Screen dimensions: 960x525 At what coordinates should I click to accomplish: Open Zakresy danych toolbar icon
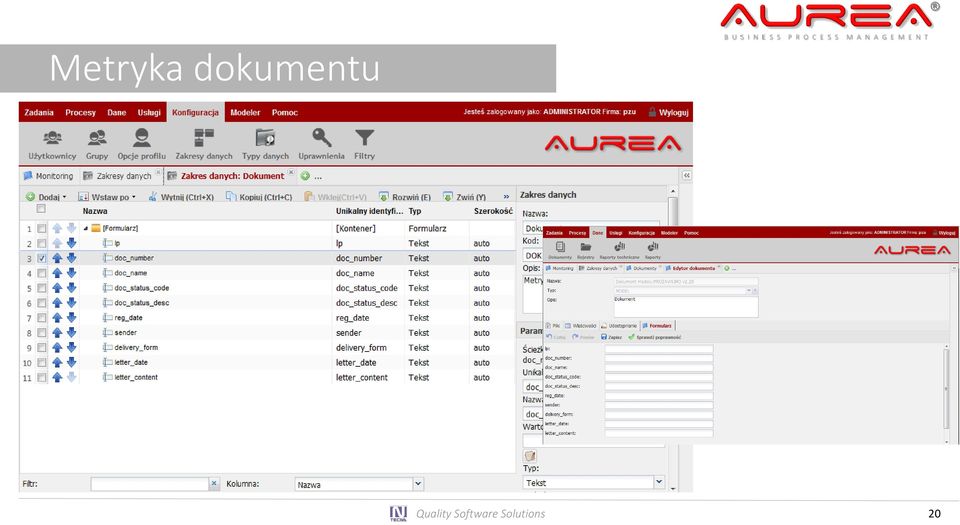204,144
